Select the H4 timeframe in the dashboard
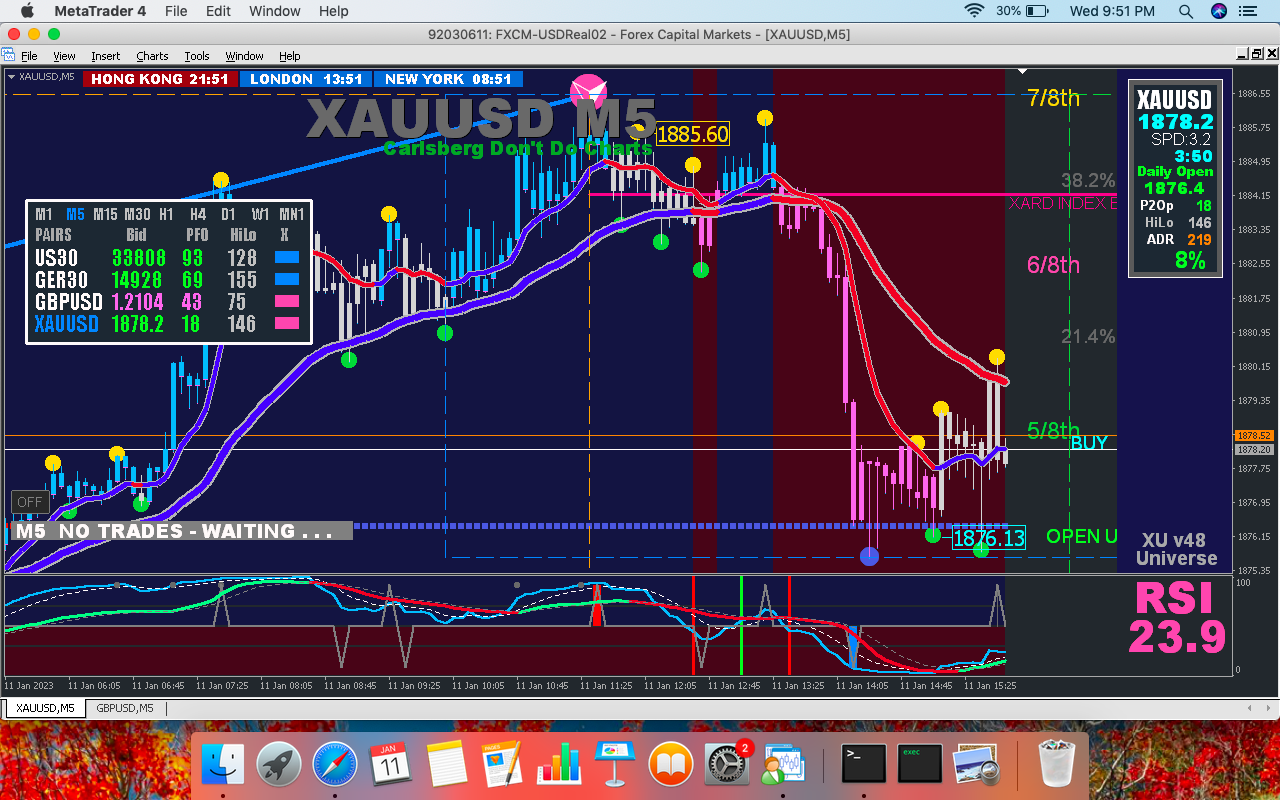1280x800 pixels. click(198, 213)
